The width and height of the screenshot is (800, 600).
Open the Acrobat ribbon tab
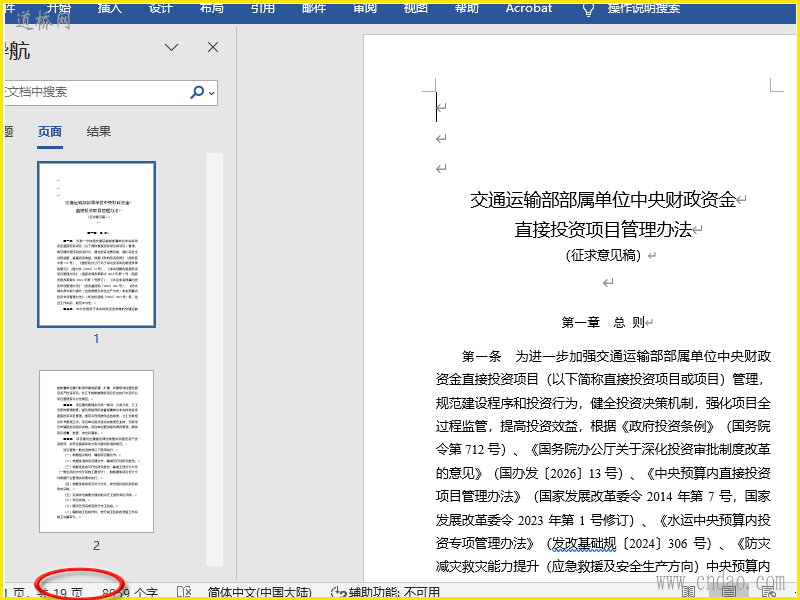tap(529, 8)
